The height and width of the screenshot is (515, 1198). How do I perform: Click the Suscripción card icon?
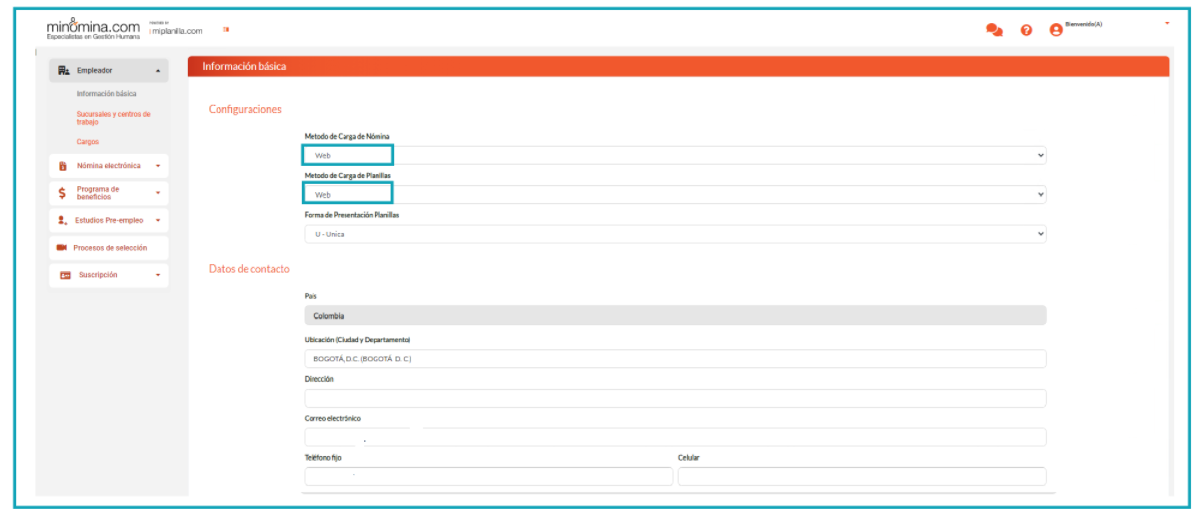65,275
